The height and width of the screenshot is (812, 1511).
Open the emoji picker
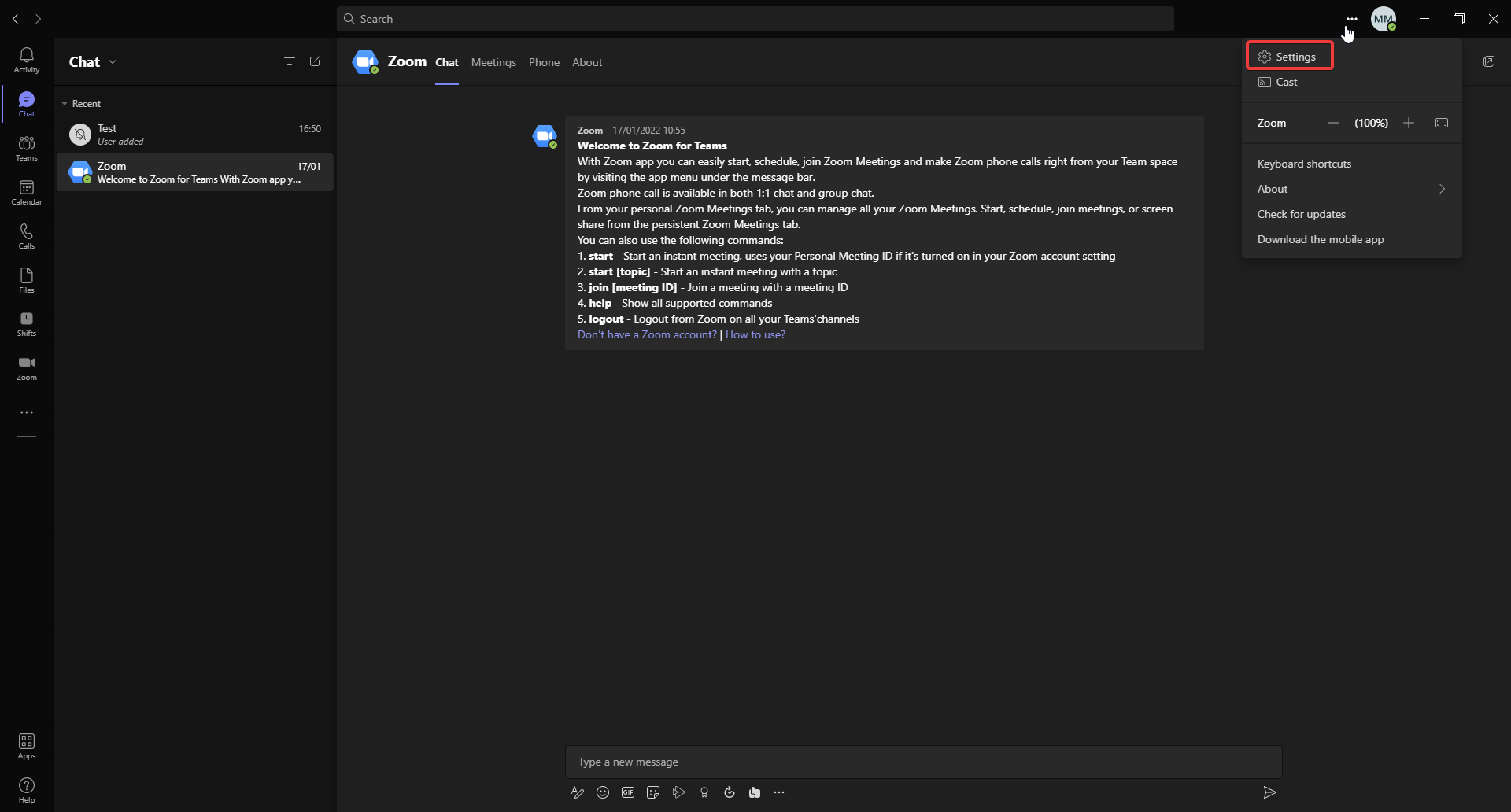point(603,792)
